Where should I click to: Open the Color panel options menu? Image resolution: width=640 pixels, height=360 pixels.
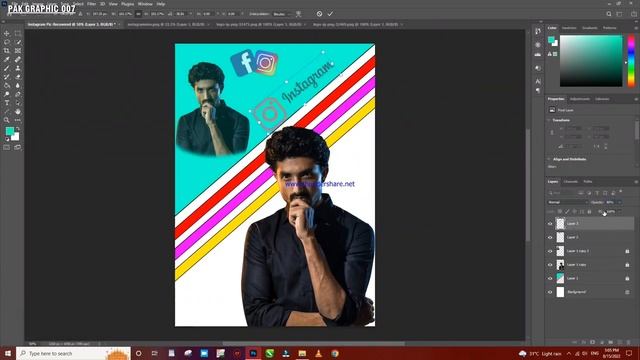pyautogui.click(x=636, y=28)
